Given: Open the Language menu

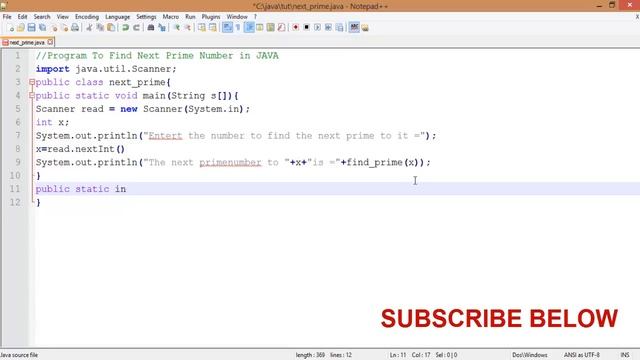Looking at the screenshot, I should [x=118, y=17].
